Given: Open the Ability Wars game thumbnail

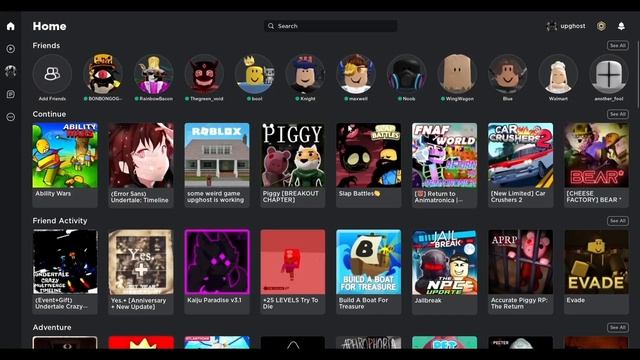Looking at the screenshot, I should pos(65,156).
